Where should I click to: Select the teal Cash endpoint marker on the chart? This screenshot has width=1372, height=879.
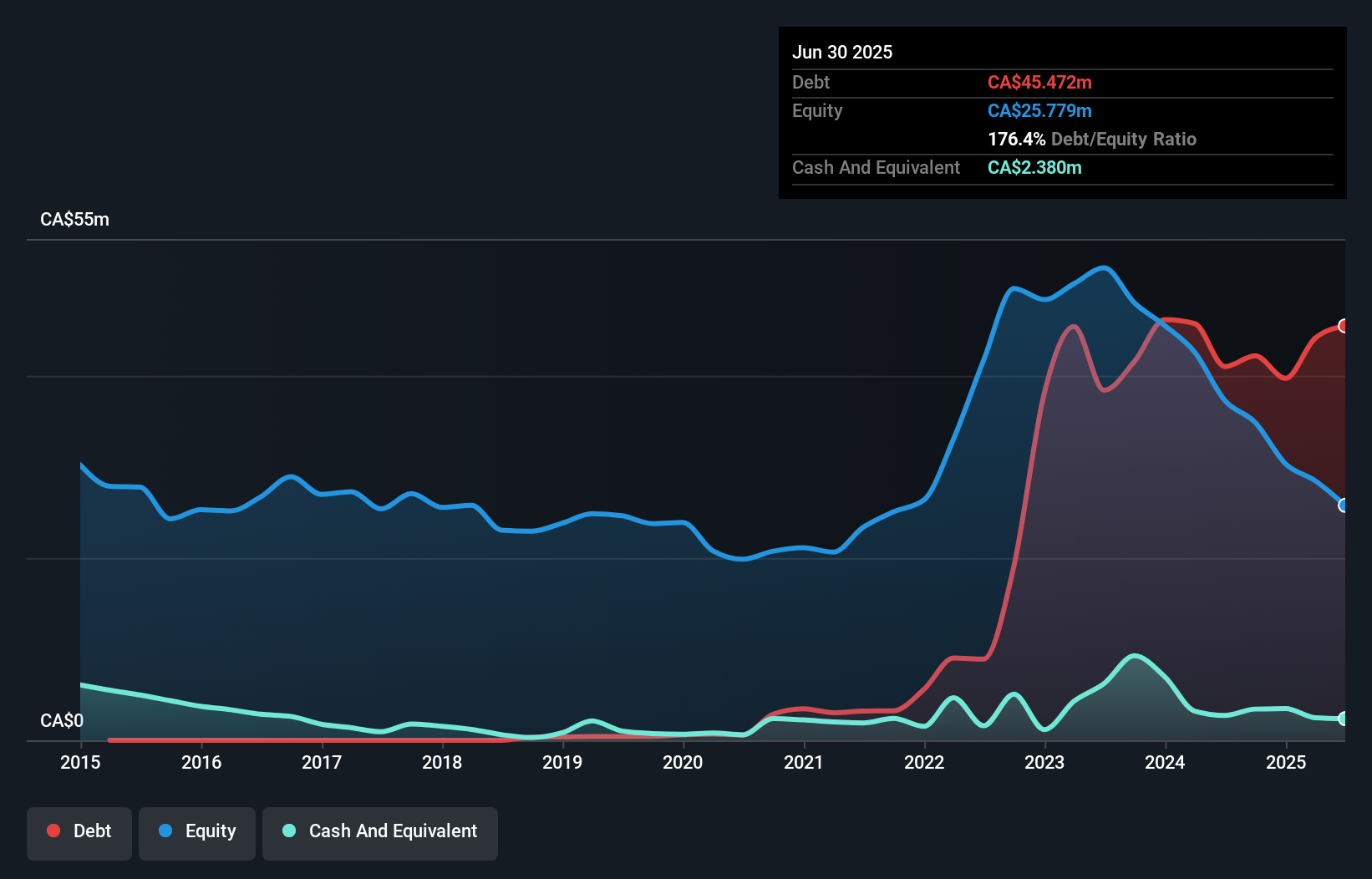(1343, 719)
